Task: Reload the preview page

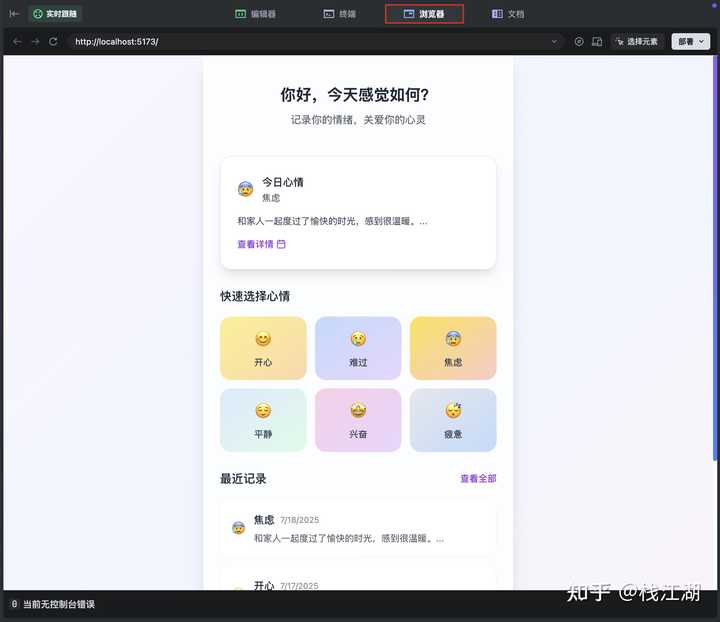Action: coord(53,41)
